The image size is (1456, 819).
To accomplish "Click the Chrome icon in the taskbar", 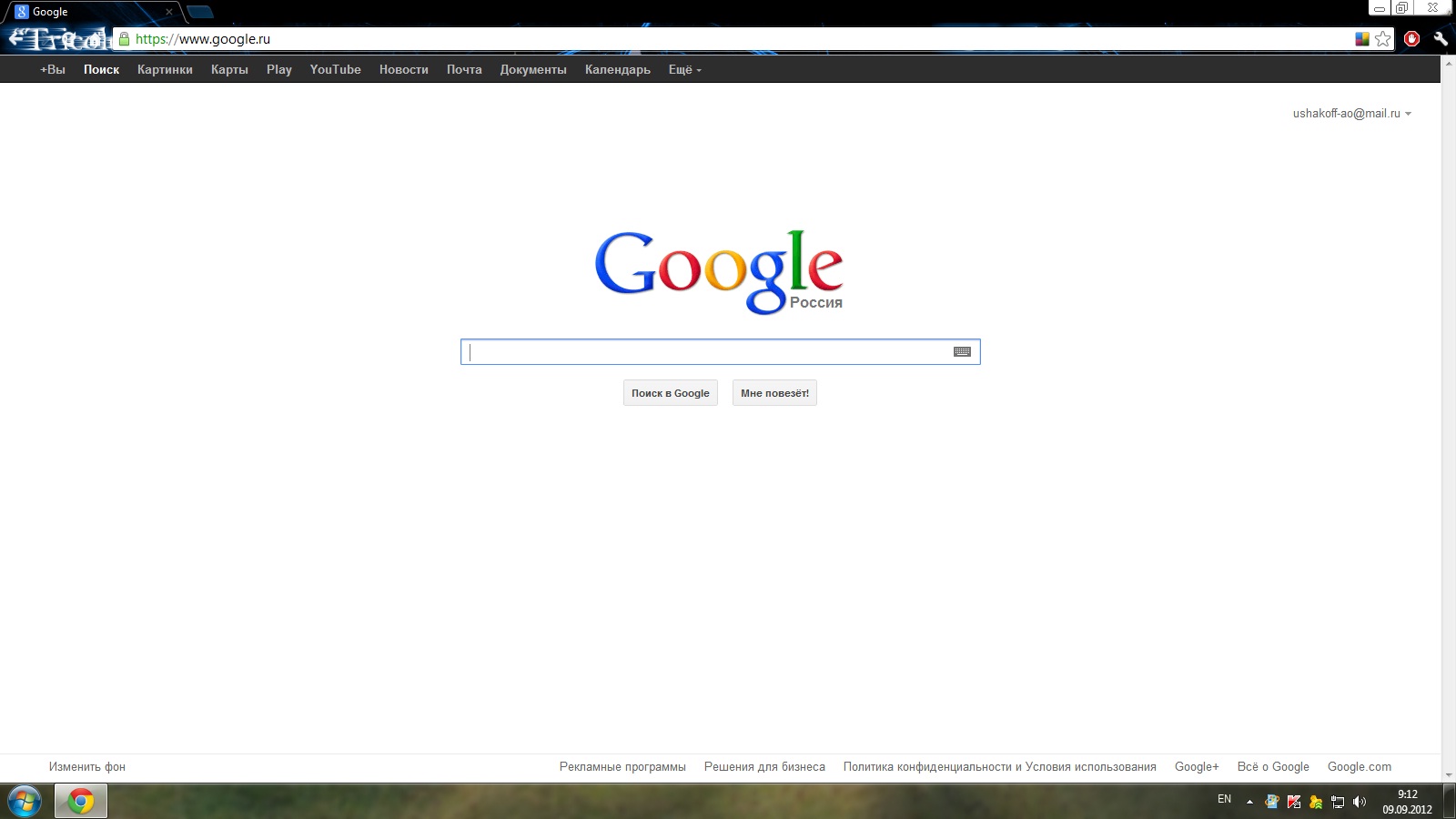I will [x=81, y=802].
